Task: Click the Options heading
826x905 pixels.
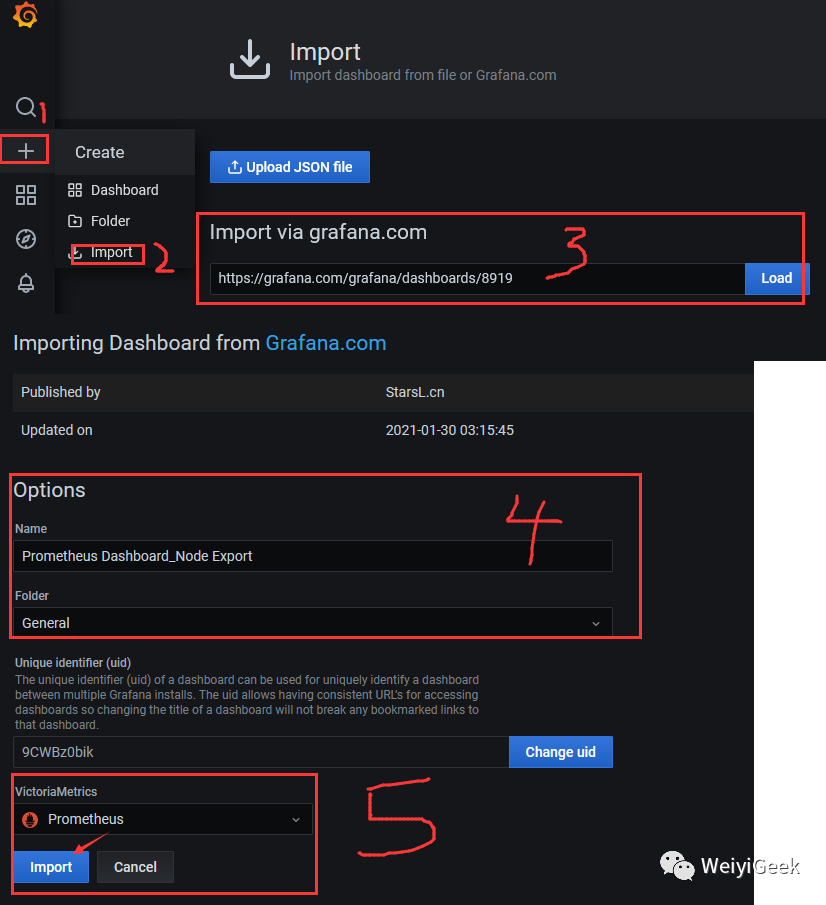Action: [x=50, y=490]
